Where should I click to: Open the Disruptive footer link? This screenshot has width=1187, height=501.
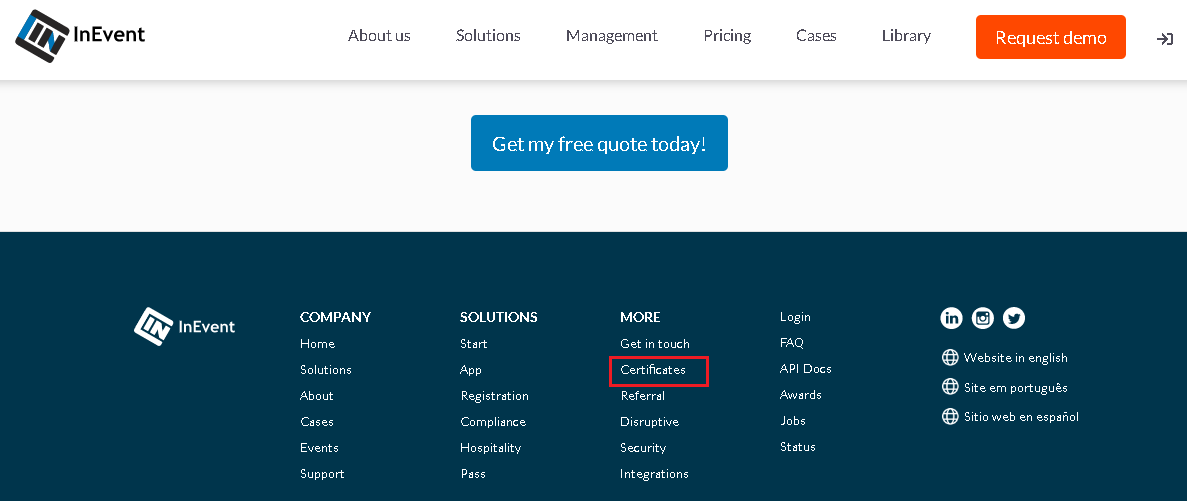click(x=650, y=422)
